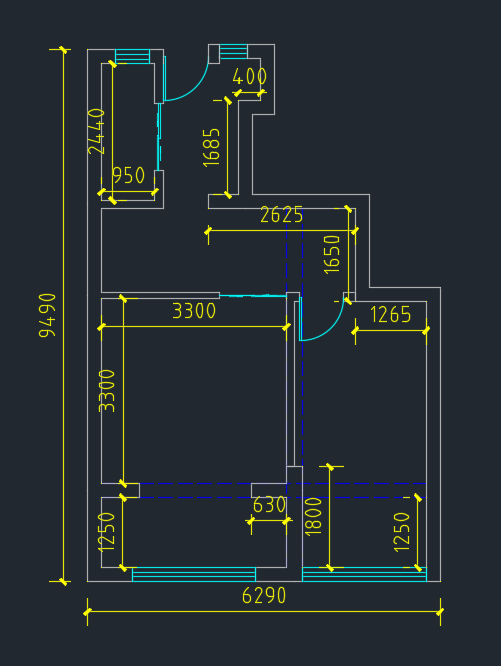Select the 400 dimension label
501x666 pixels.
[x=250, y=77]
